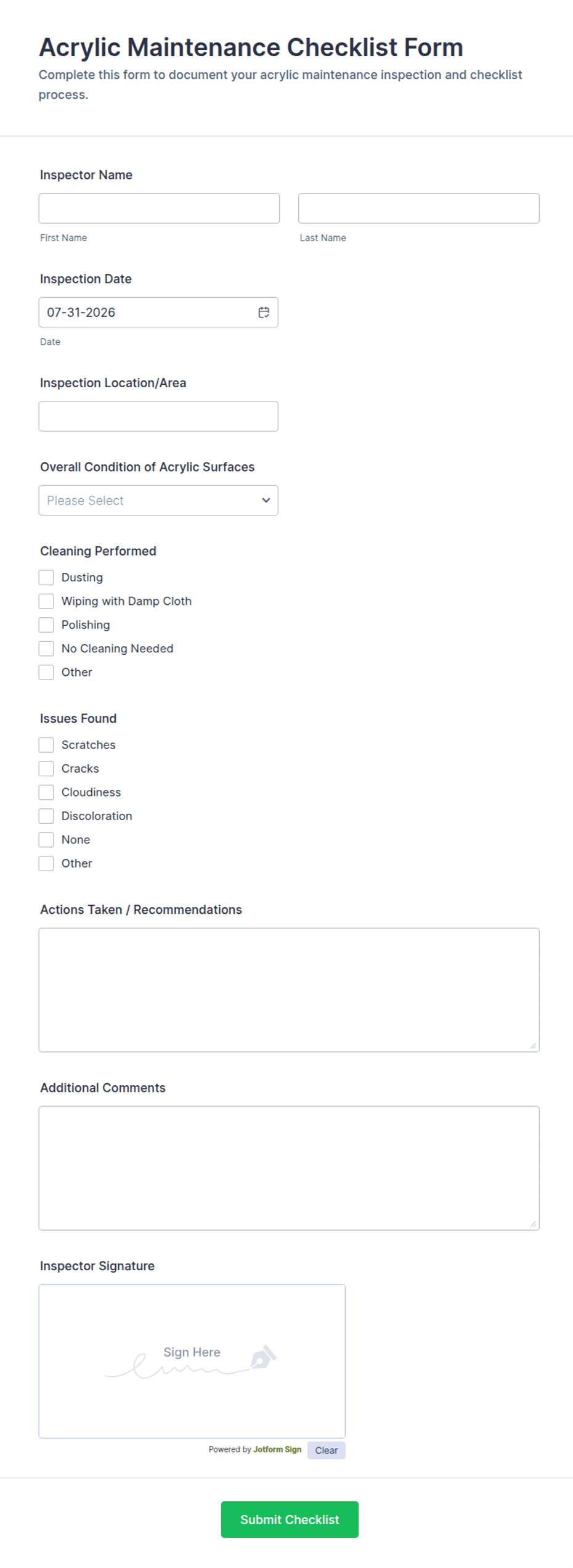The height and width of the screenshot is (1568, 573).
Task: Mark Scratches under Issues Found
Action: (46, 745)
